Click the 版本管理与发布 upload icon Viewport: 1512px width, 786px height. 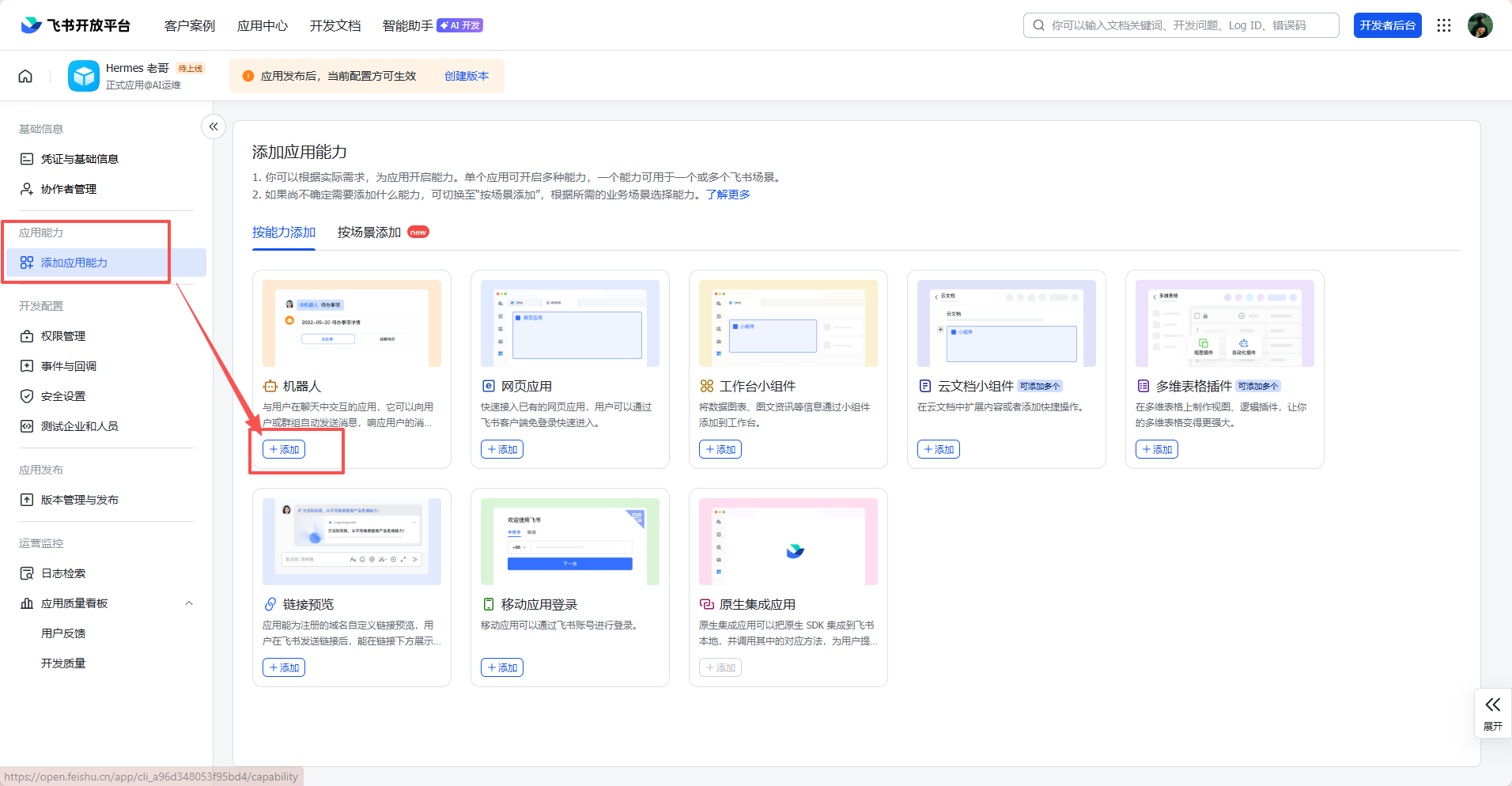[27, 500]
